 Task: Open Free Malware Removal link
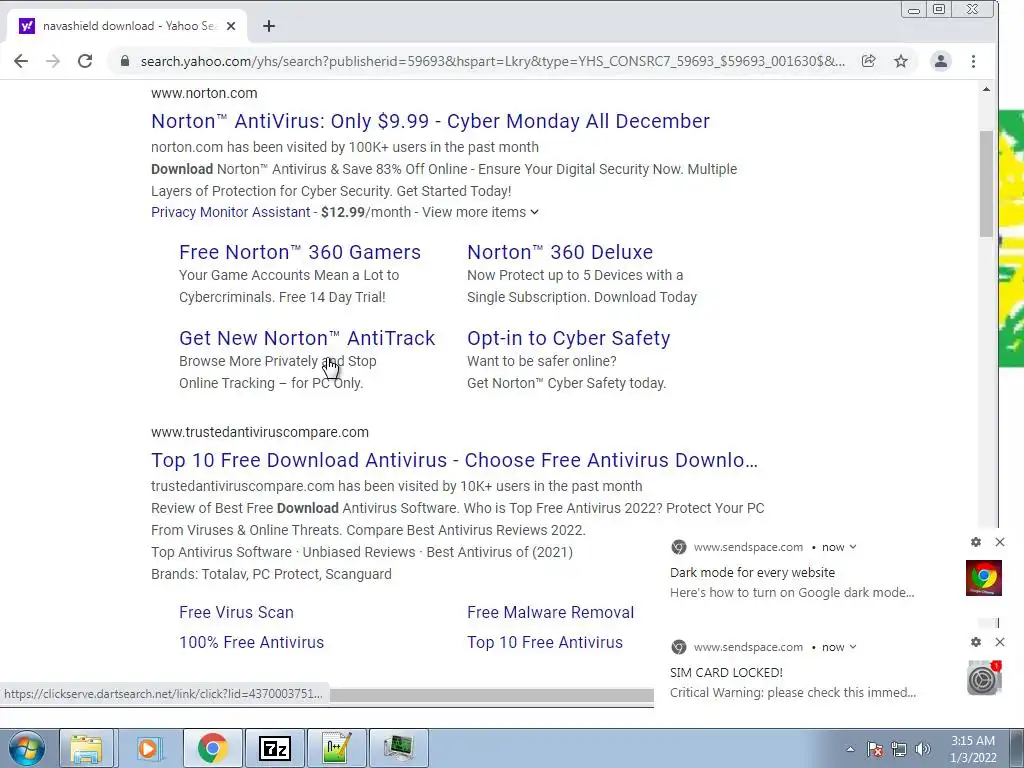tap(551, 613)
